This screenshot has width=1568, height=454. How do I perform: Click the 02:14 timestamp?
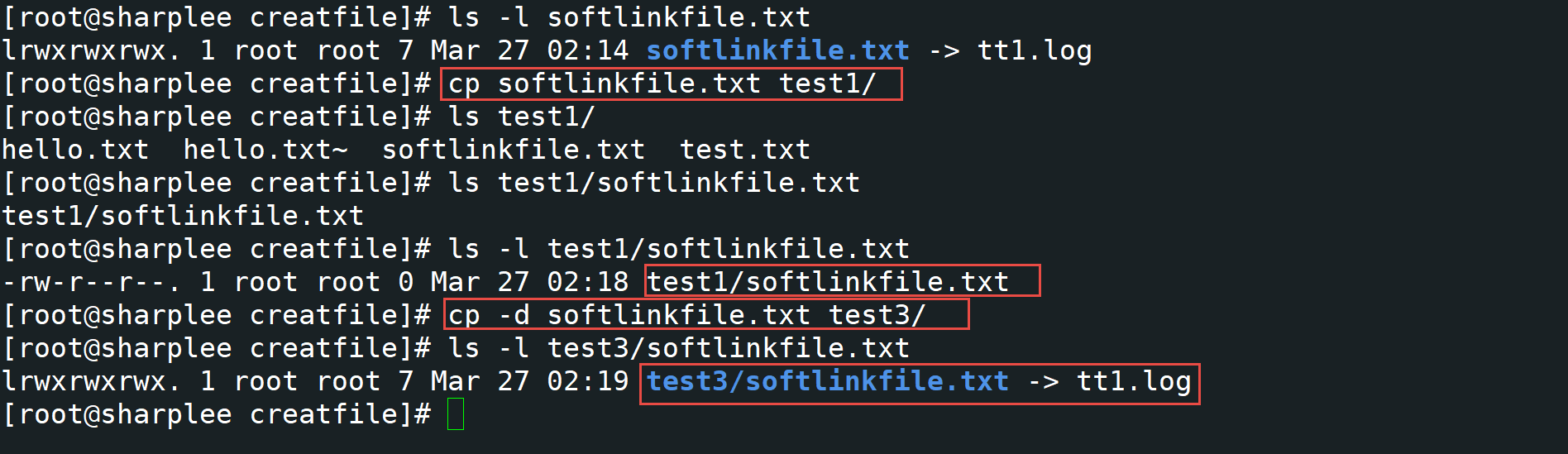pyautogui.click(x=587, y=50)
